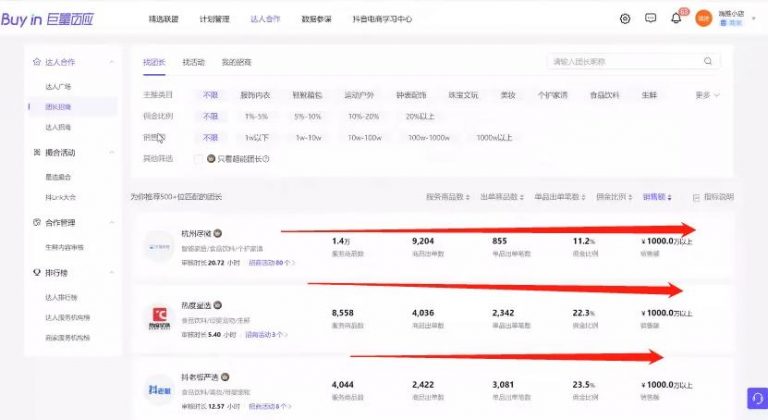This screenshot has width=768, height=420.
Task: Expand the 更多 categories dropdown
Action: pos(707,95)
